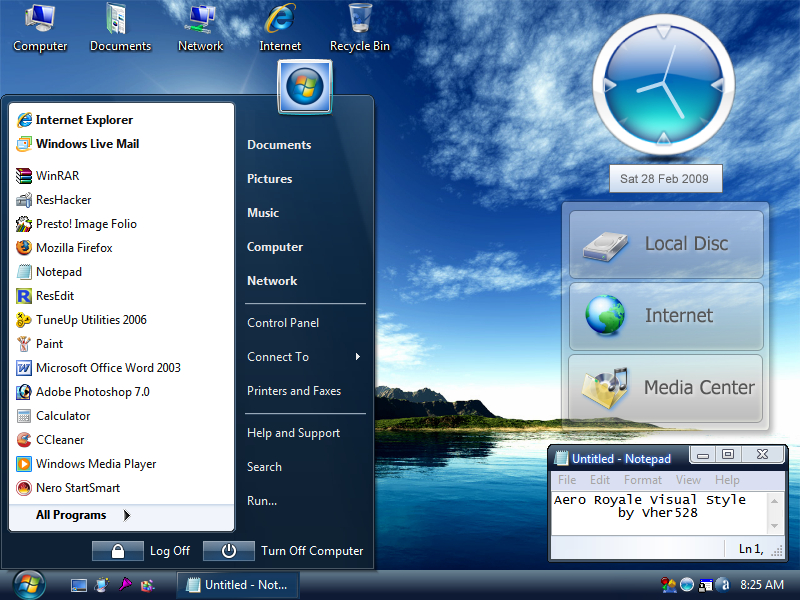The width and height of the screenshot is (800, 600).
Task: Click the TuneUp Utilities 2006 icon
Action: [x=24, y=319]
